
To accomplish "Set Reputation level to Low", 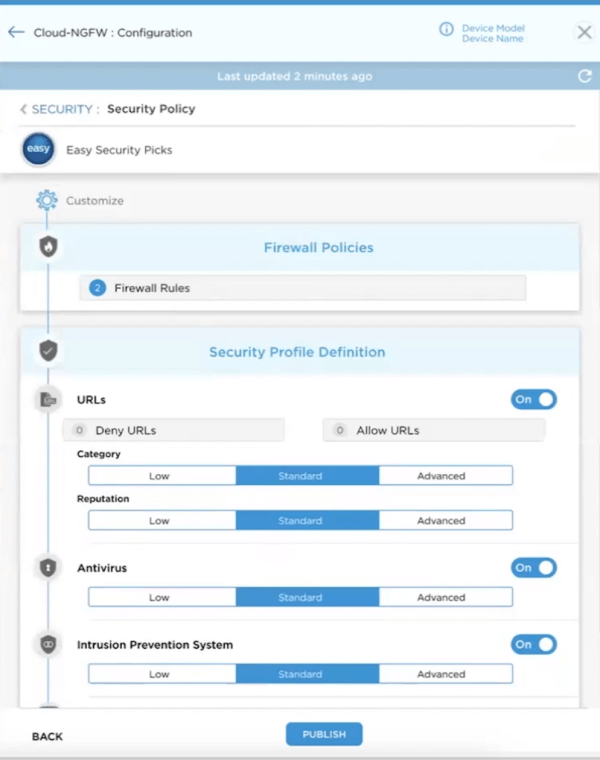I will 161,521.
